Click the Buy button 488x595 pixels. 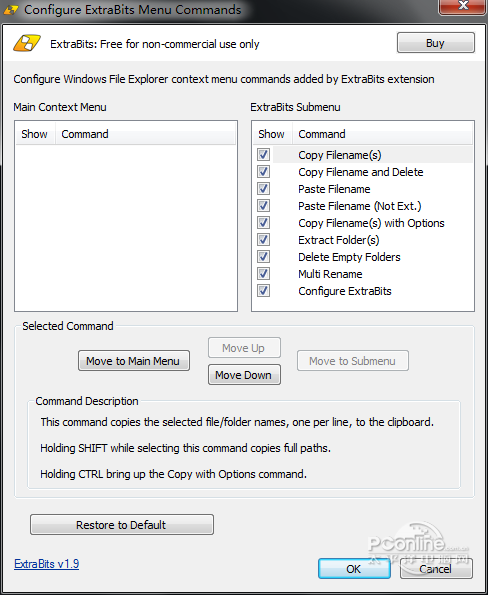[436, 43]
